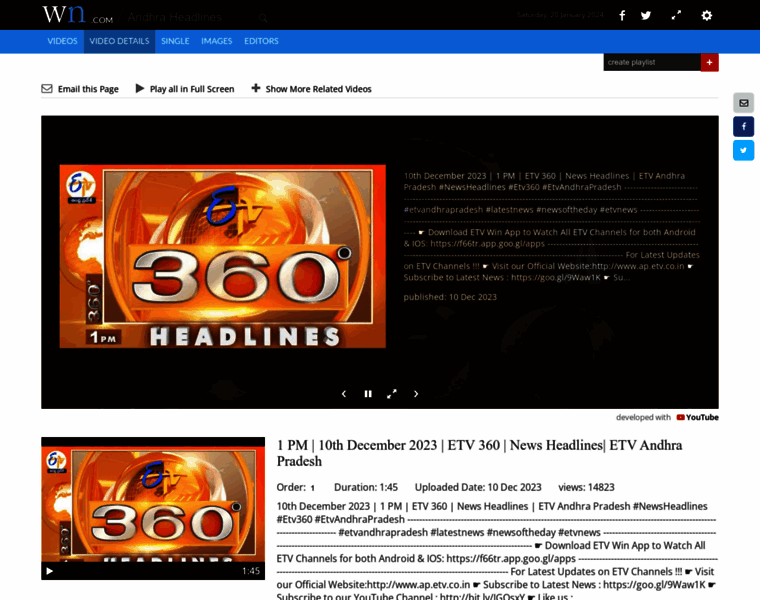
Task: Open the video title 1 PM 10th December 2023
Action: [x=479, y=453]
